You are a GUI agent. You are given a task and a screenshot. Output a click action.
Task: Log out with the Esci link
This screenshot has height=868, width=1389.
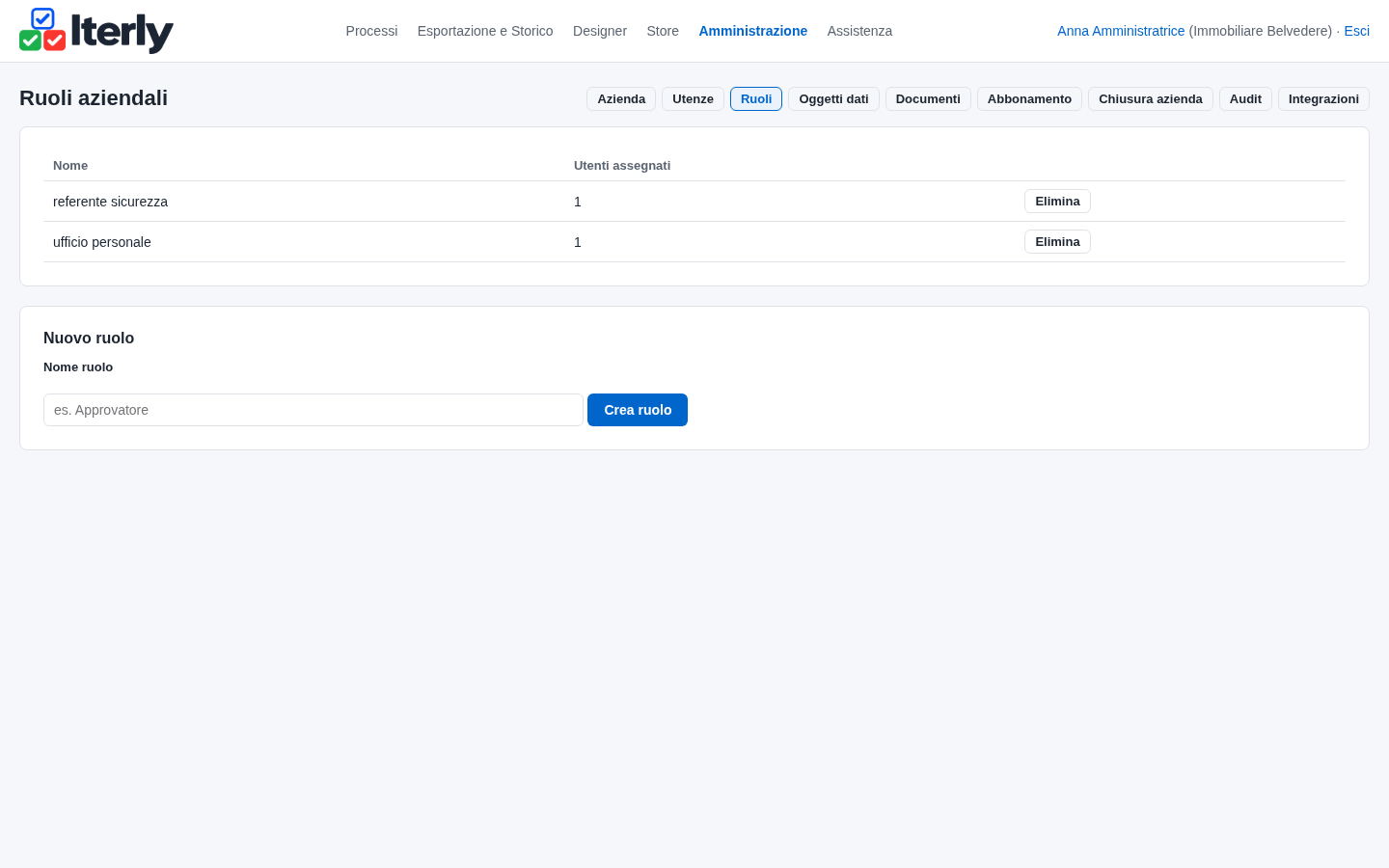tap(1356, 31)
